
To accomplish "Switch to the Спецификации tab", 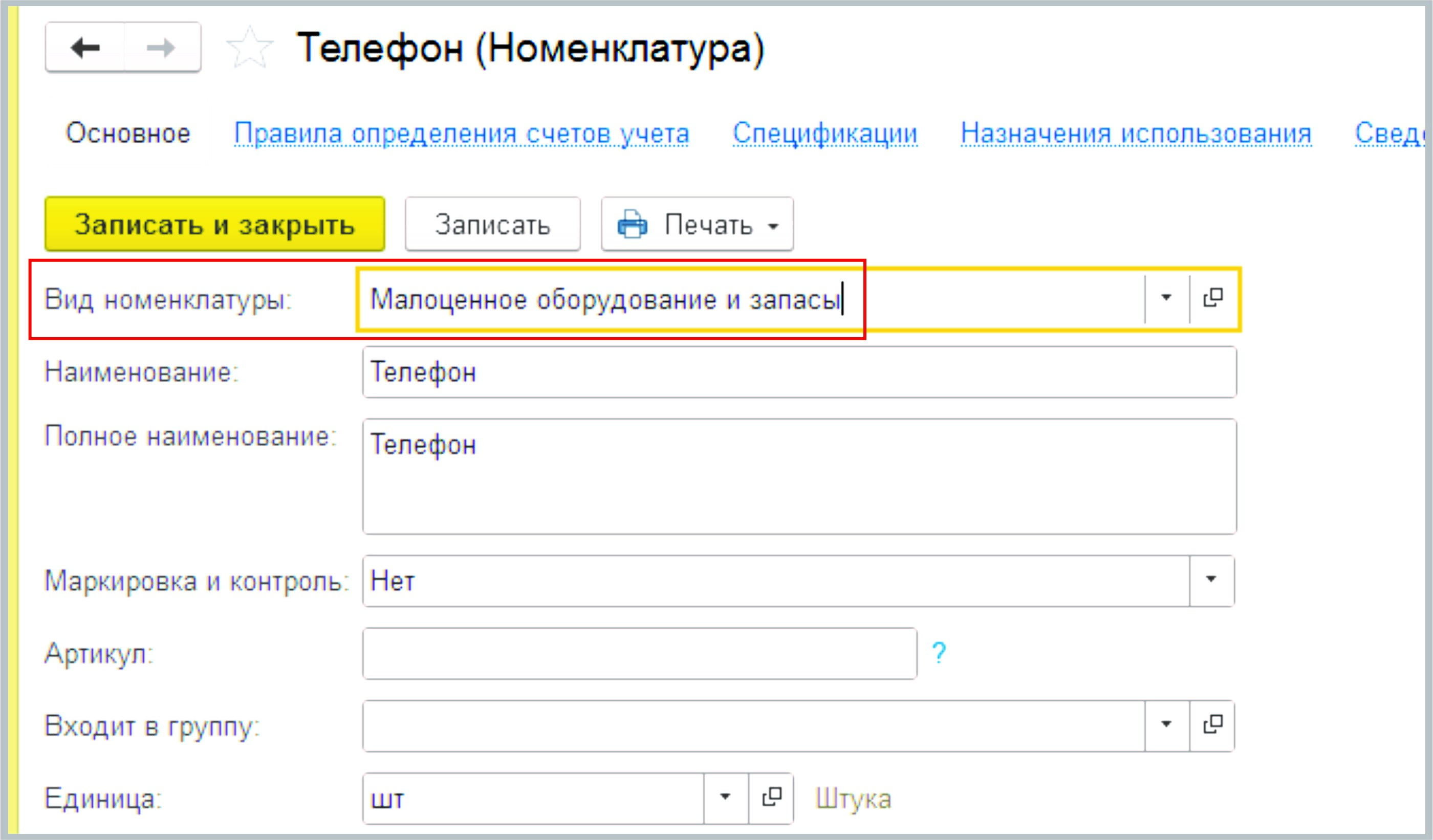I will click(824, 134).
